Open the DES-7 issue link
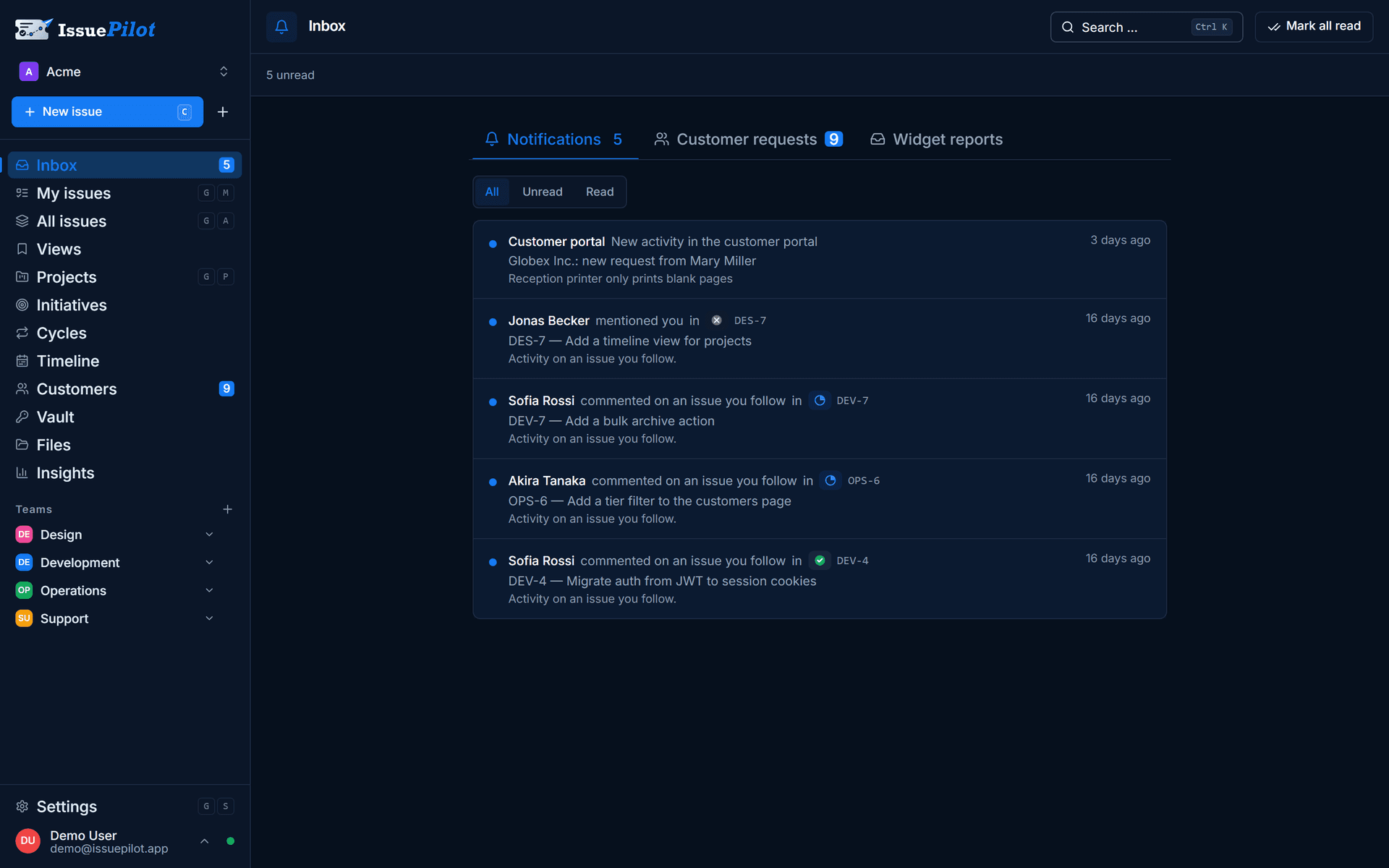The height and width of the screenshot is (868, 1389). coord(750,320)
